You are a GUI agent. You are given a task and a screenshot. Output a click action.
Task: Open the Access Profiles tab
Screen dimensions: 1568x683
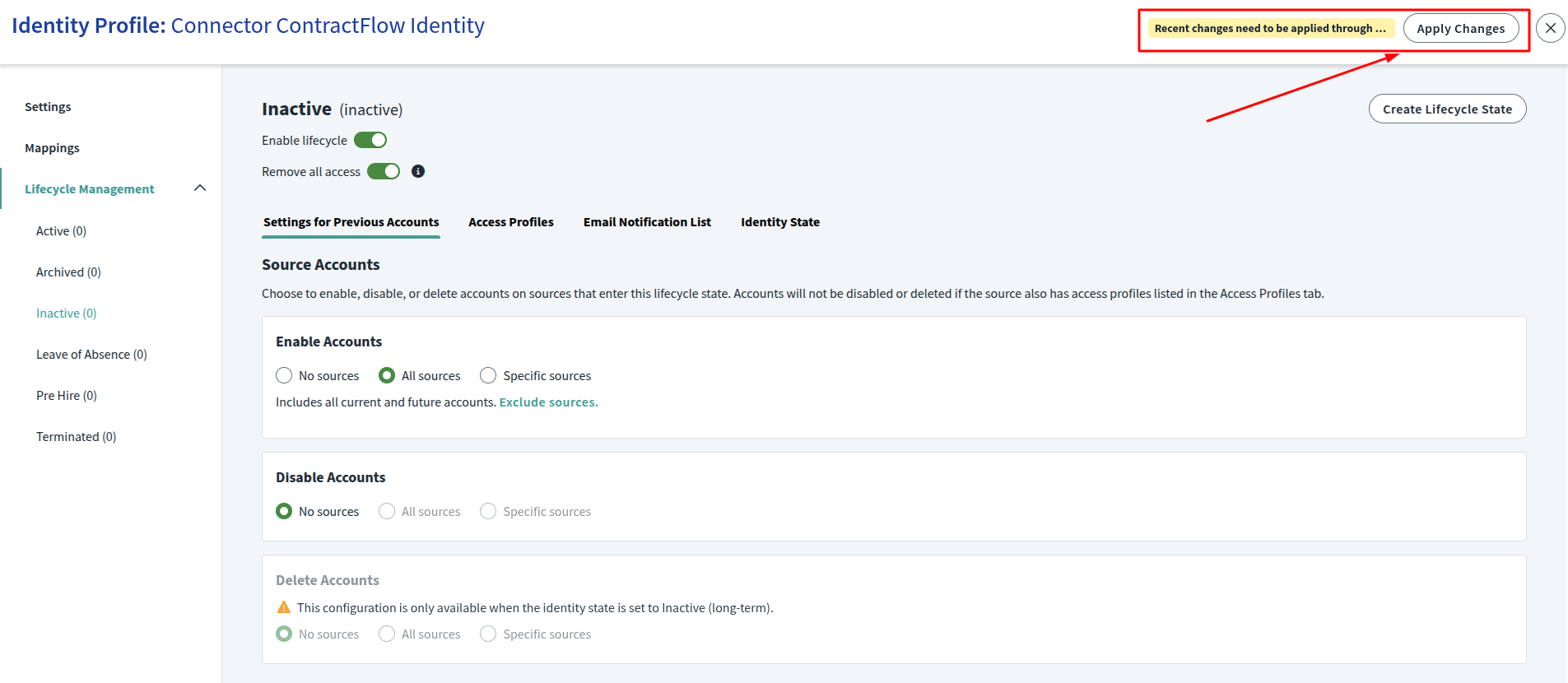510,222
